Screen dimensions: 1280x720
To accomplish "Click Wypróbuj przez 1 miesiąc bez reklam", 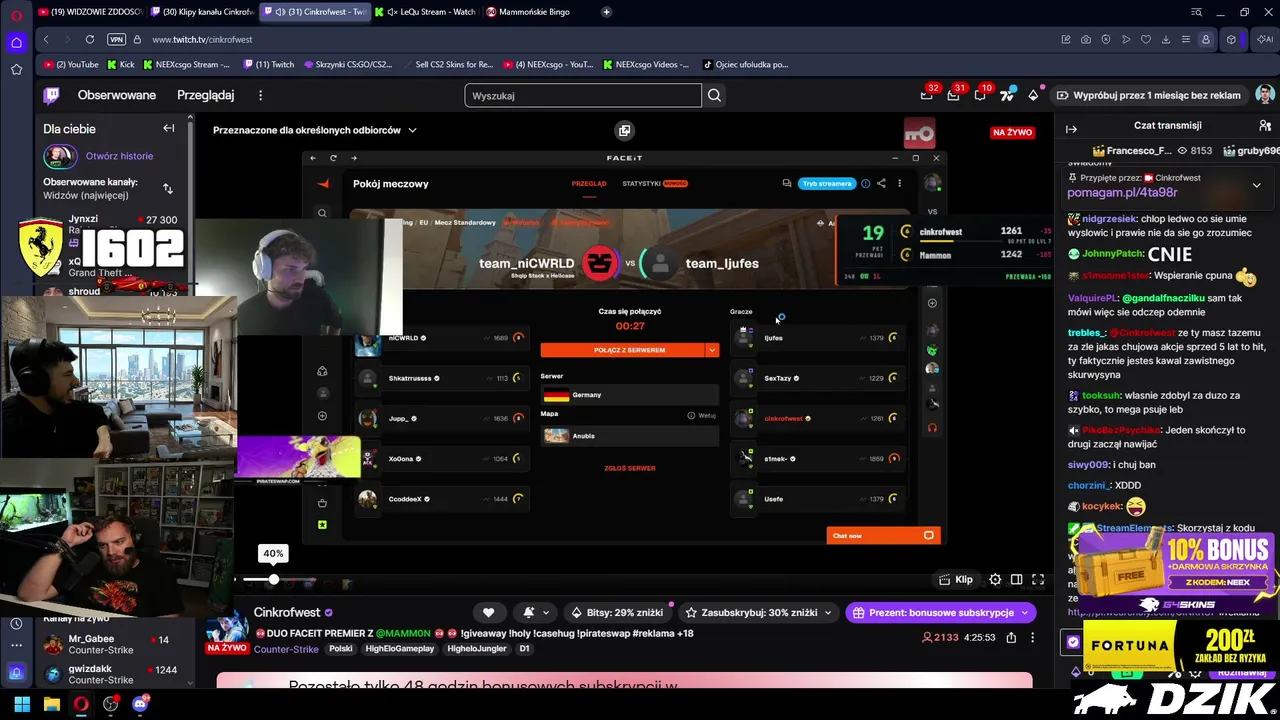I will coord(1148,95).
